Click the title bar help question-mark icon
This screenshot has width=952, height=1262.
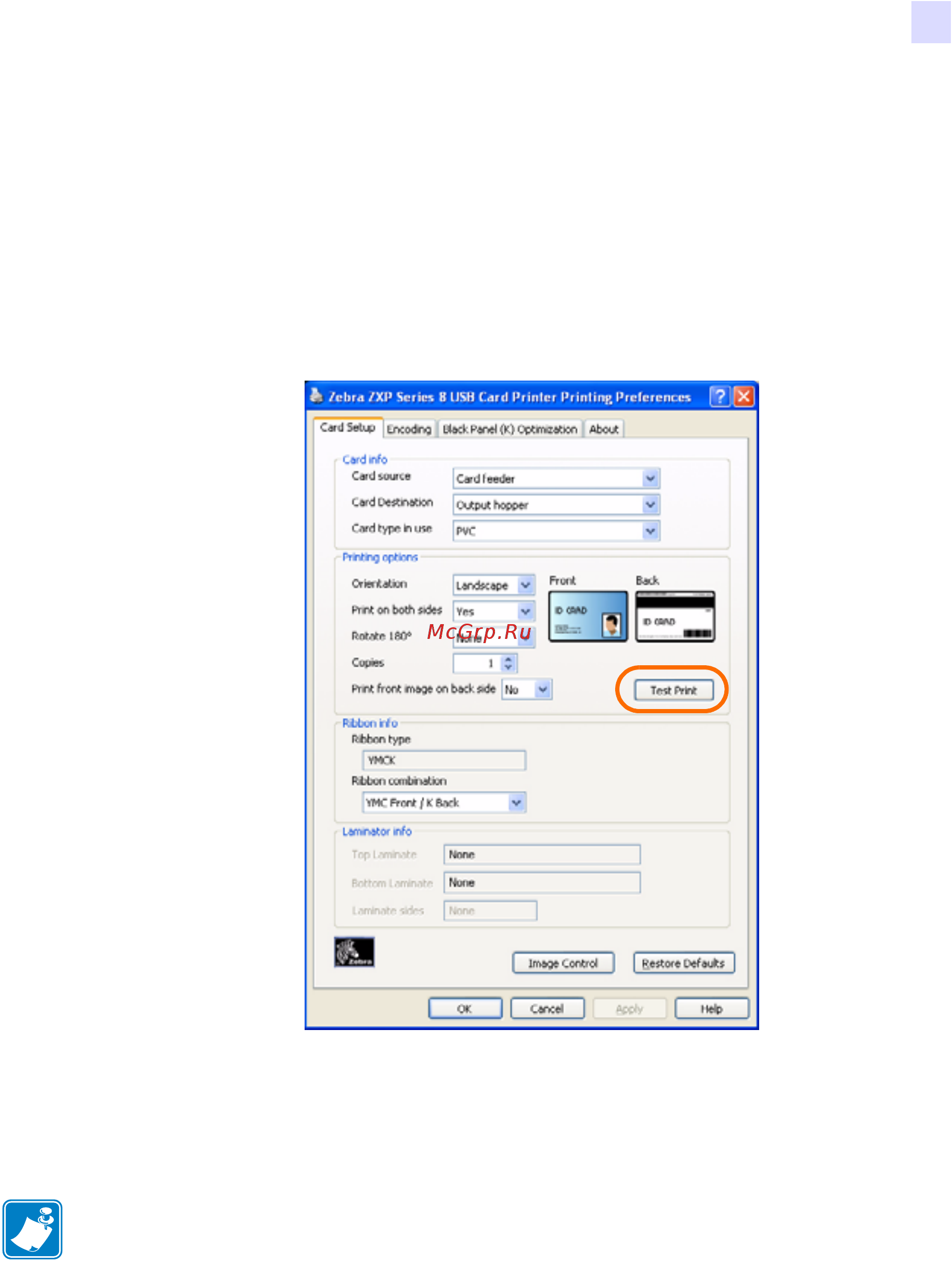(720, 396)
